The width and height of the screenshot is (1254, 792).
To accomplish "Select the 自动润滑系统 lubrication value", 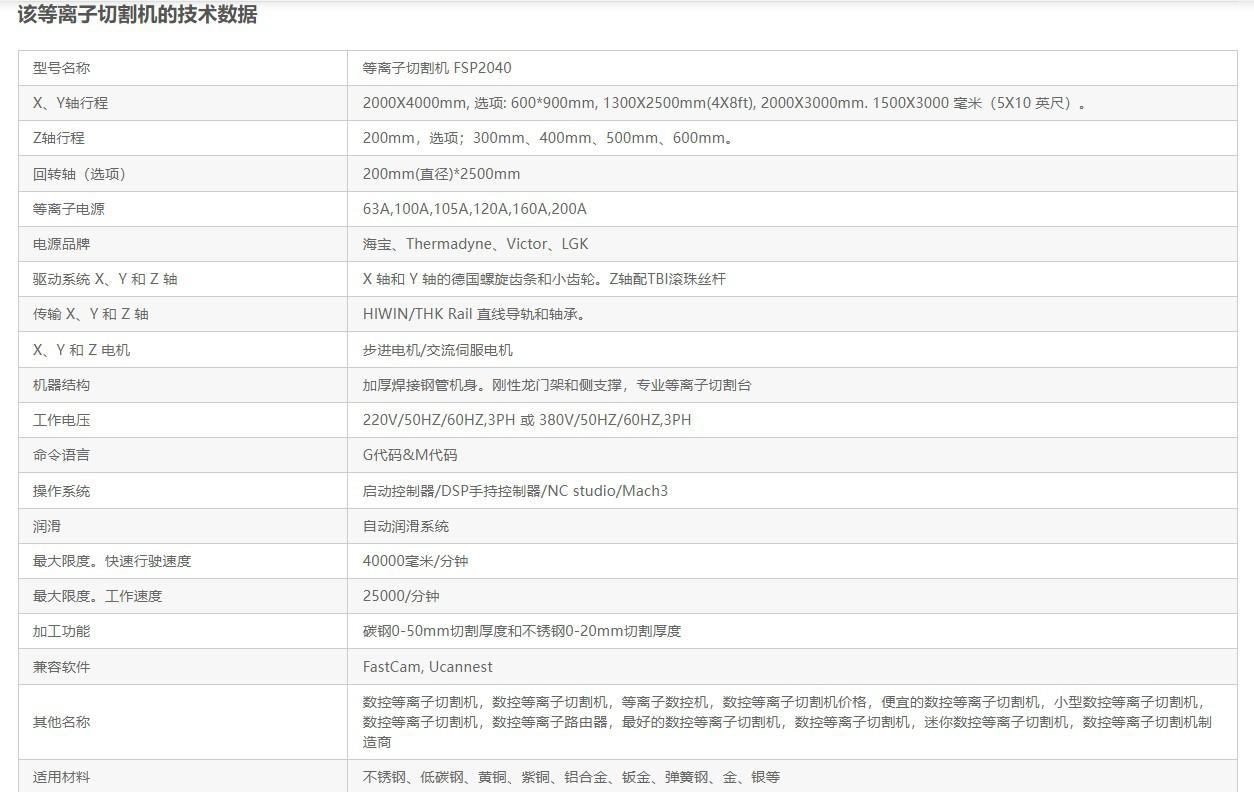I will 405,526.
